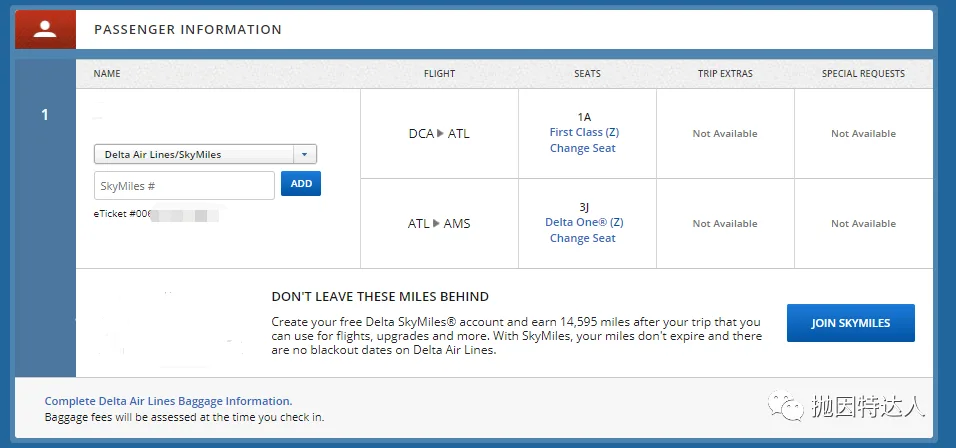Click the arrow icon between ATL and AMS

436,224
